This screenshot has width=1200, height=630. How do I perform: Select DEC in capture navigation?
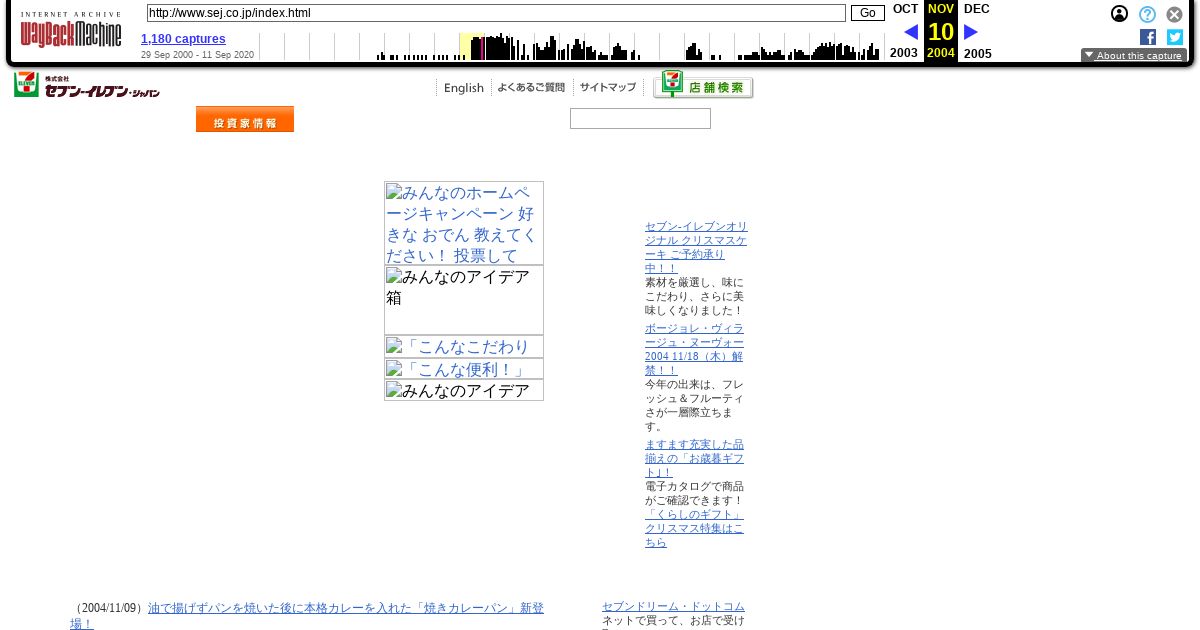977,9
